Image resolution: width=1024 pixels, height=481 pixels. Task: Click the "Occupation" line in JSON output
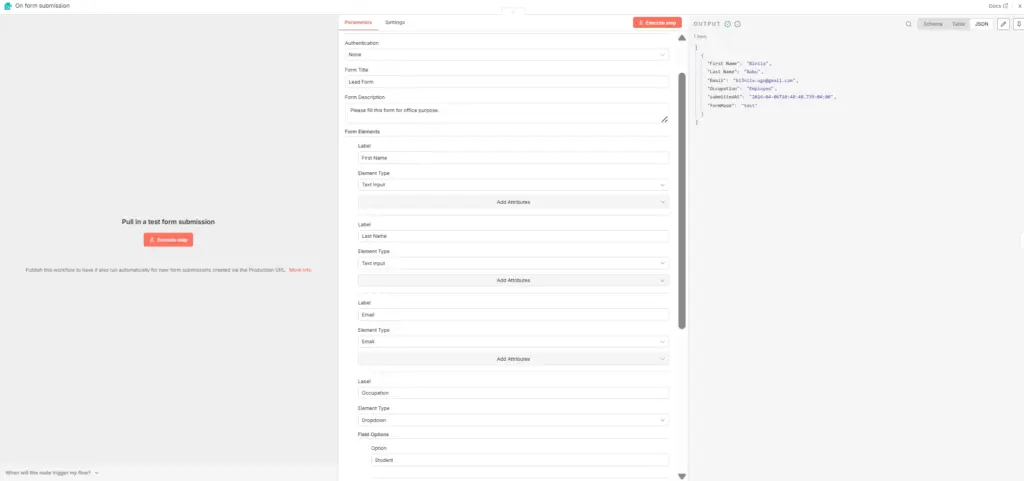tap(742, 88)
